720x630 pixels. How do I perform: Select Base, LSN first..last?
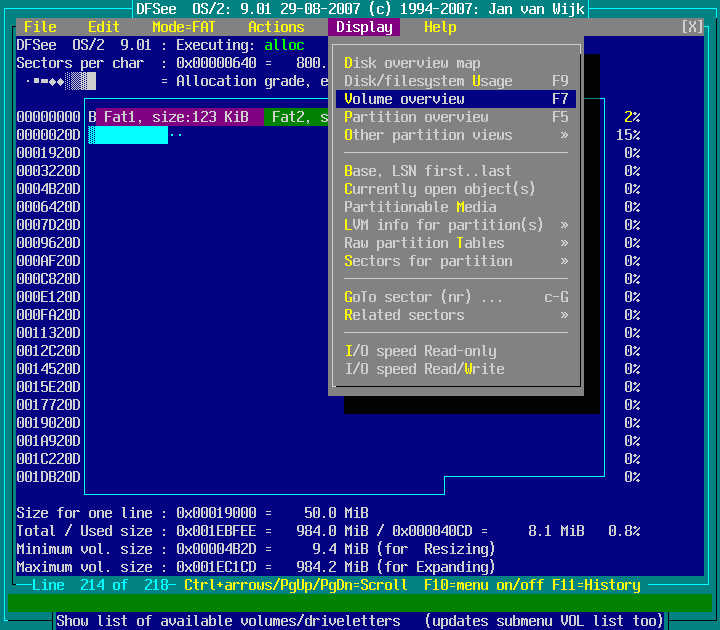428,171
